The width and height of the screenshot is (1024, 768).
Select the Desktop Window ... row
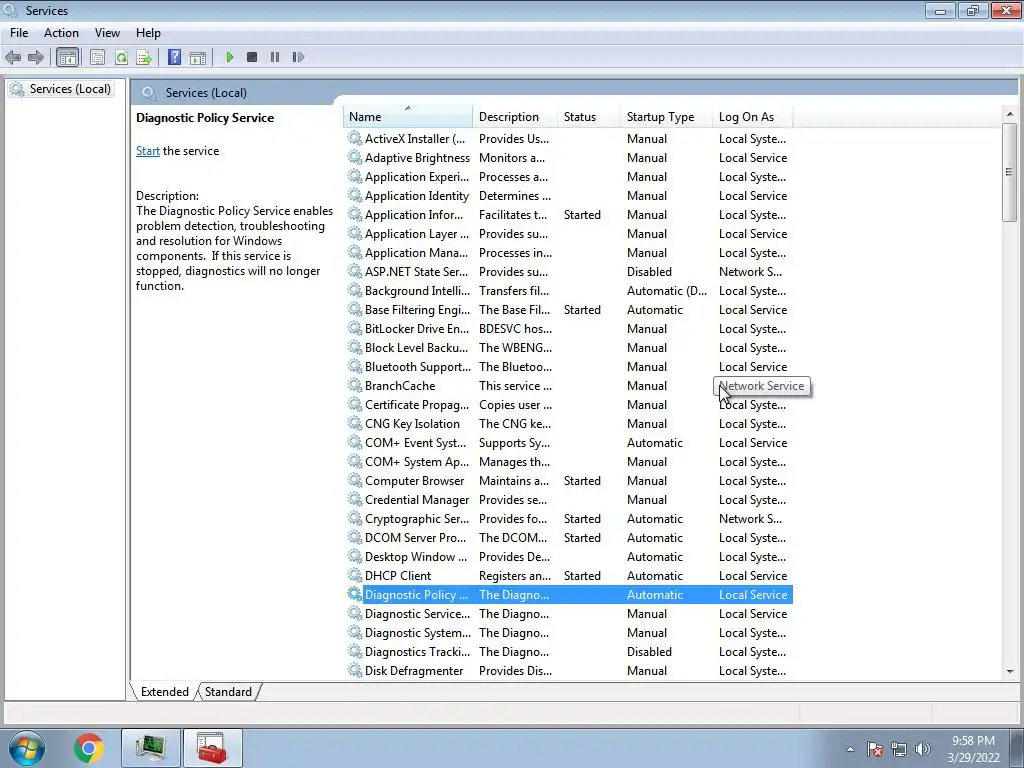(x=568, y=556)
